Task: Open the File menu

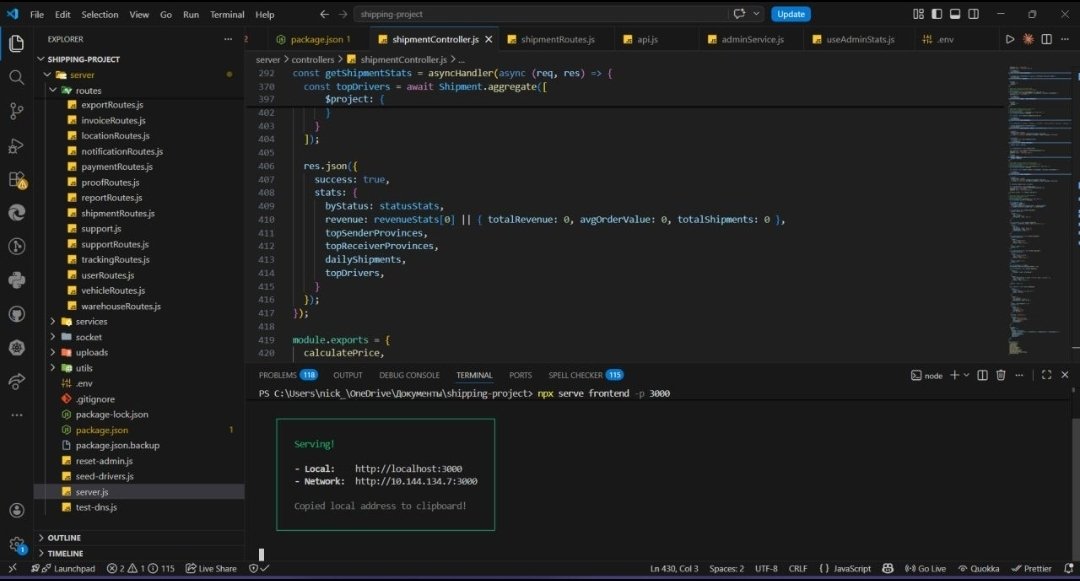Action: tap(37, 14)
